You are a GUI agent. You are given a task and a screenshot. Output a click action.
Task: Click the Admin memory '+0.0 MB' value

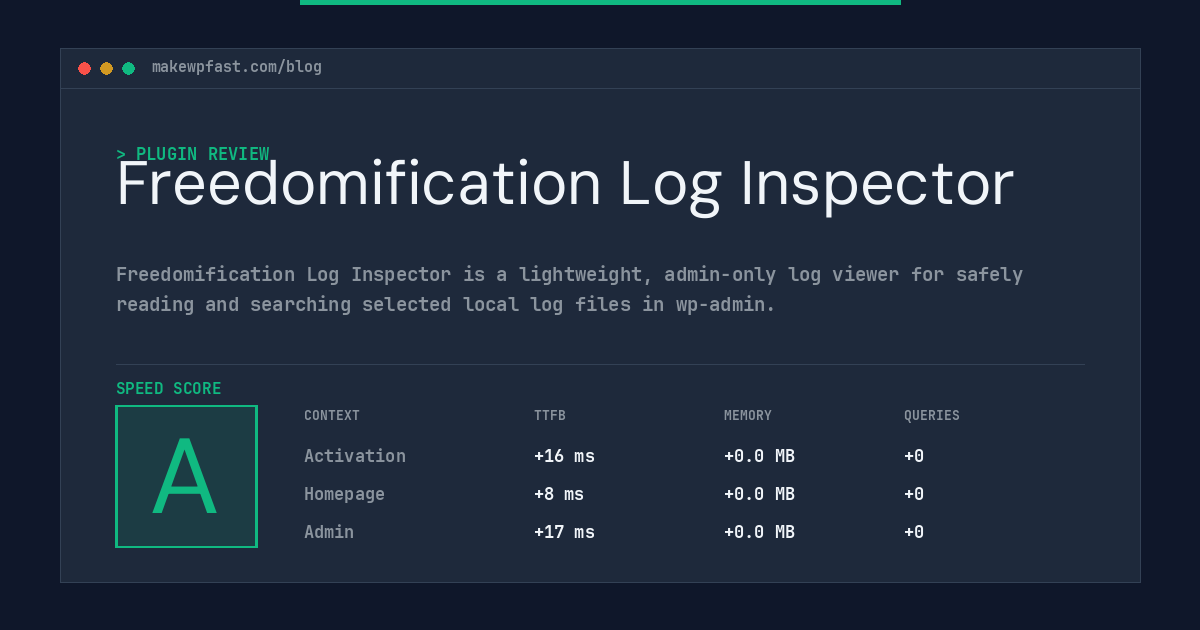[x=759, y=532]
